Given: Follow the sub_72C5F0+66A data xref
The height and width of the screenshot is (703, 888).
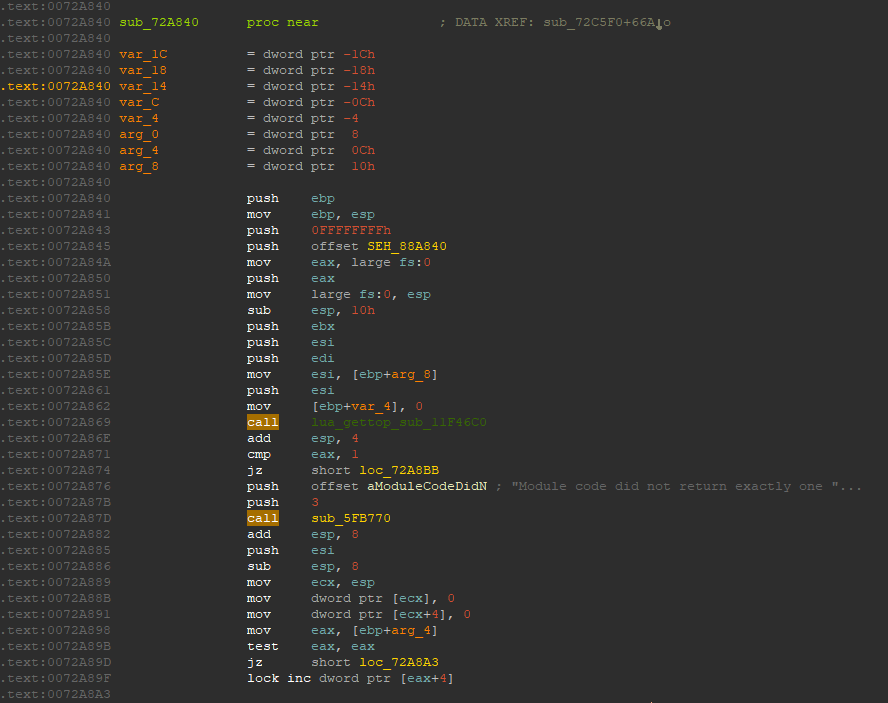Looking at the screenshot, I should [599, 23].
